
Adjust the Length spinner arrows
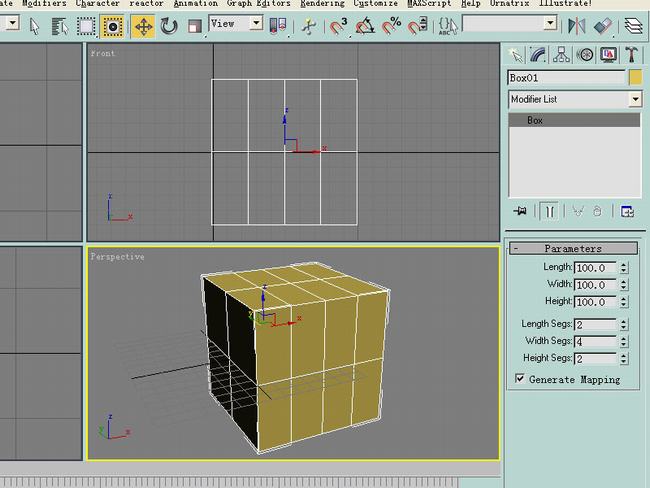623,268
